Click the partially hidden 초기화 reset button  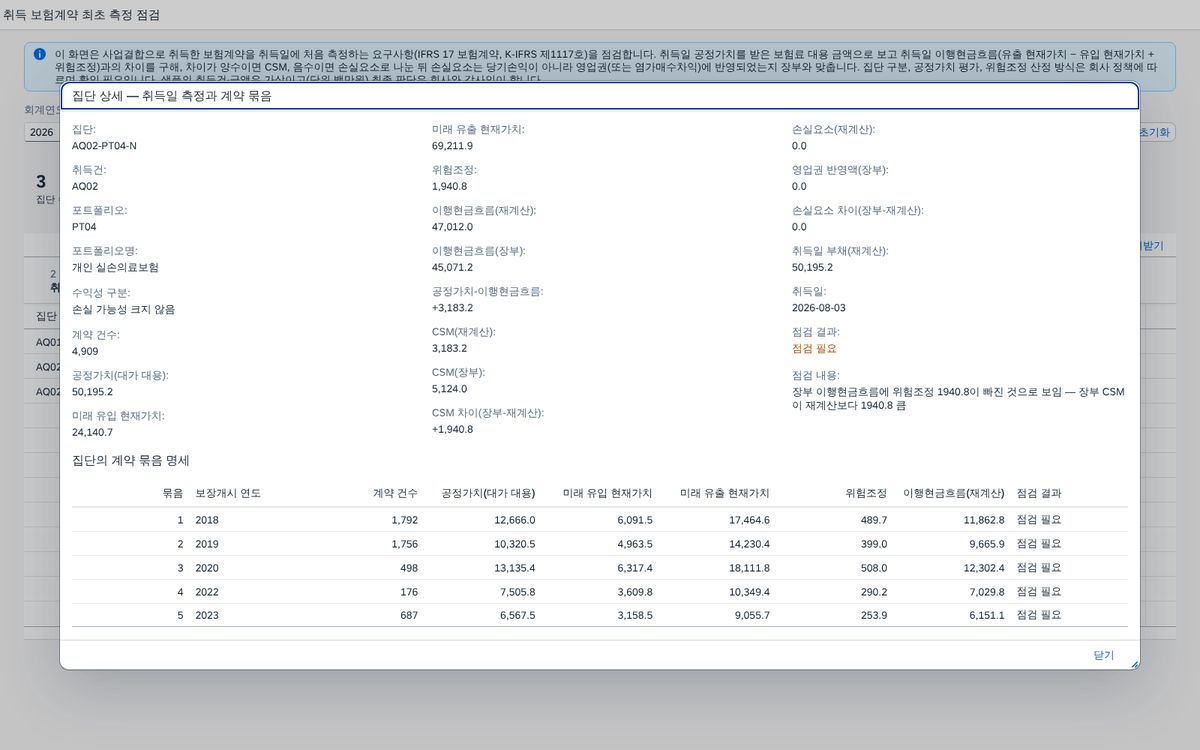1156,132
